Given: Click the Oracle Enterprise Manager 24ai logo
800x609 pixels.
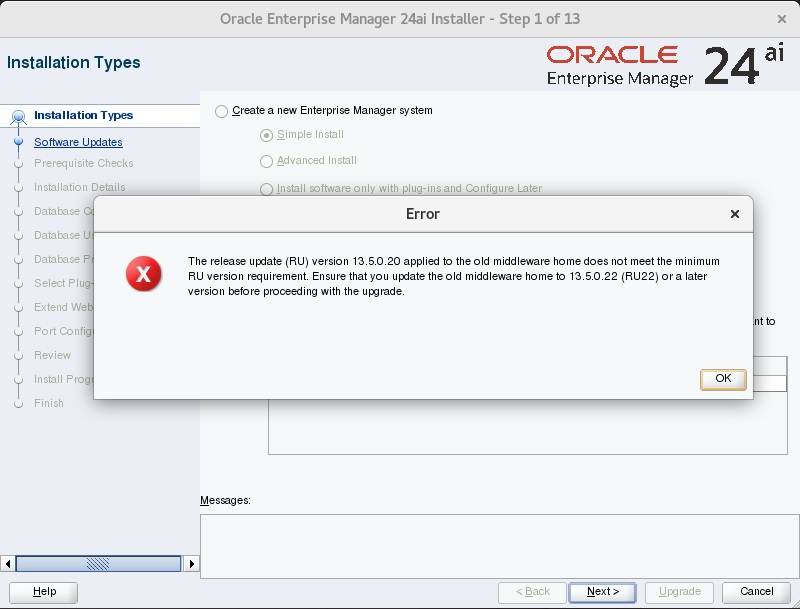Looking at the screenshot, I should [665, 66].
